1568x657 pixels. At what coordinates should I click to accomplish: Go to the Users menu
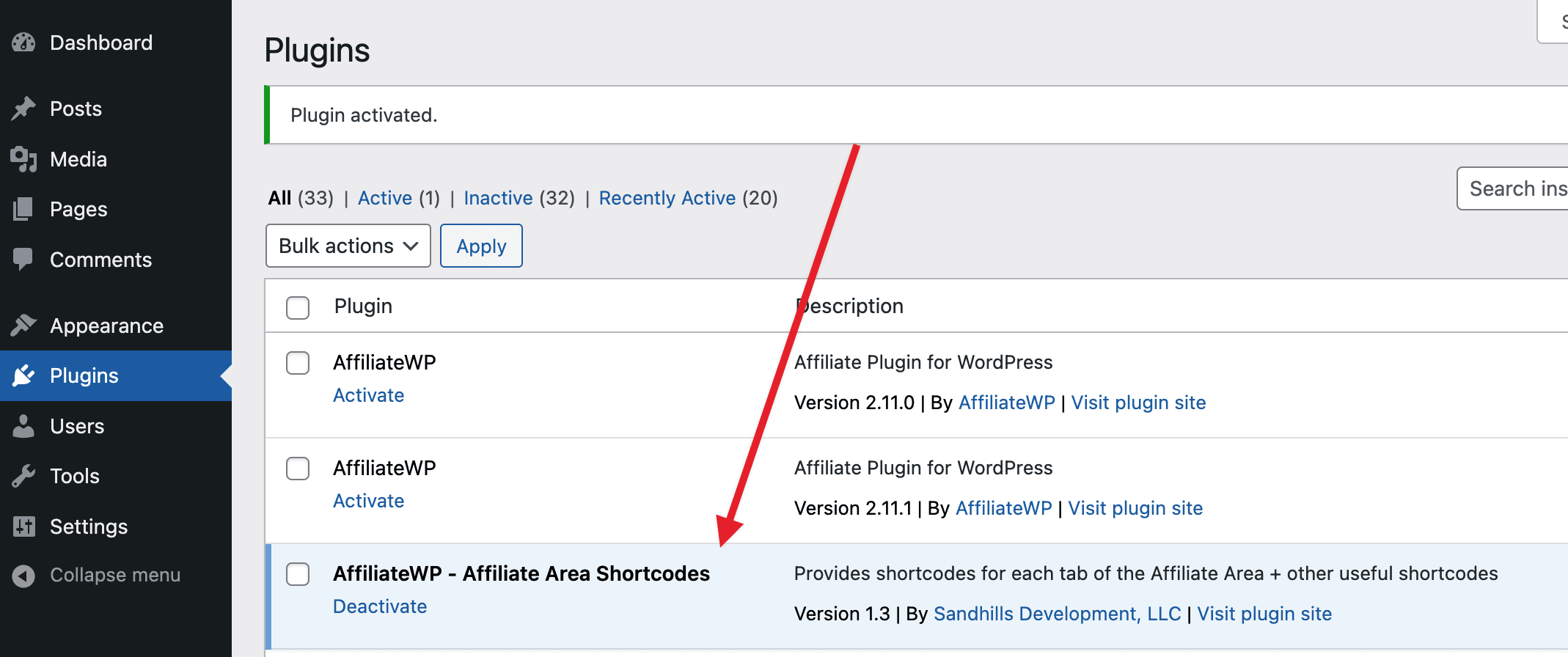[x=77, y=426]
